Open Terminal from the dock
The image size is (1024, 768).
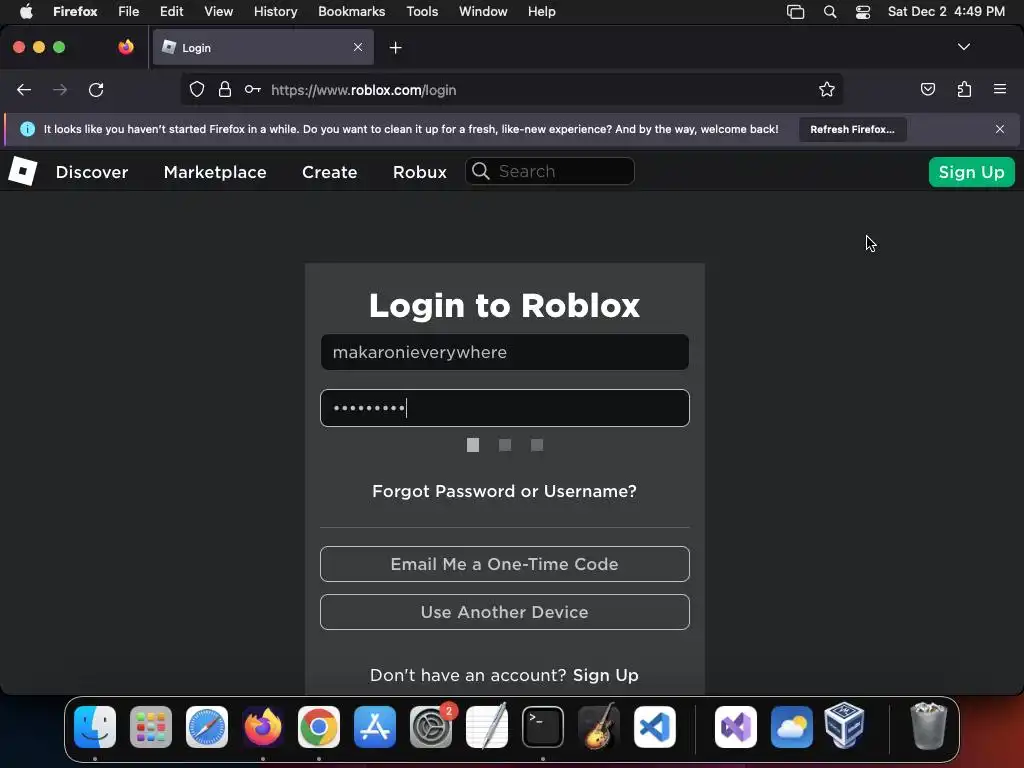(x=543, y=727)
